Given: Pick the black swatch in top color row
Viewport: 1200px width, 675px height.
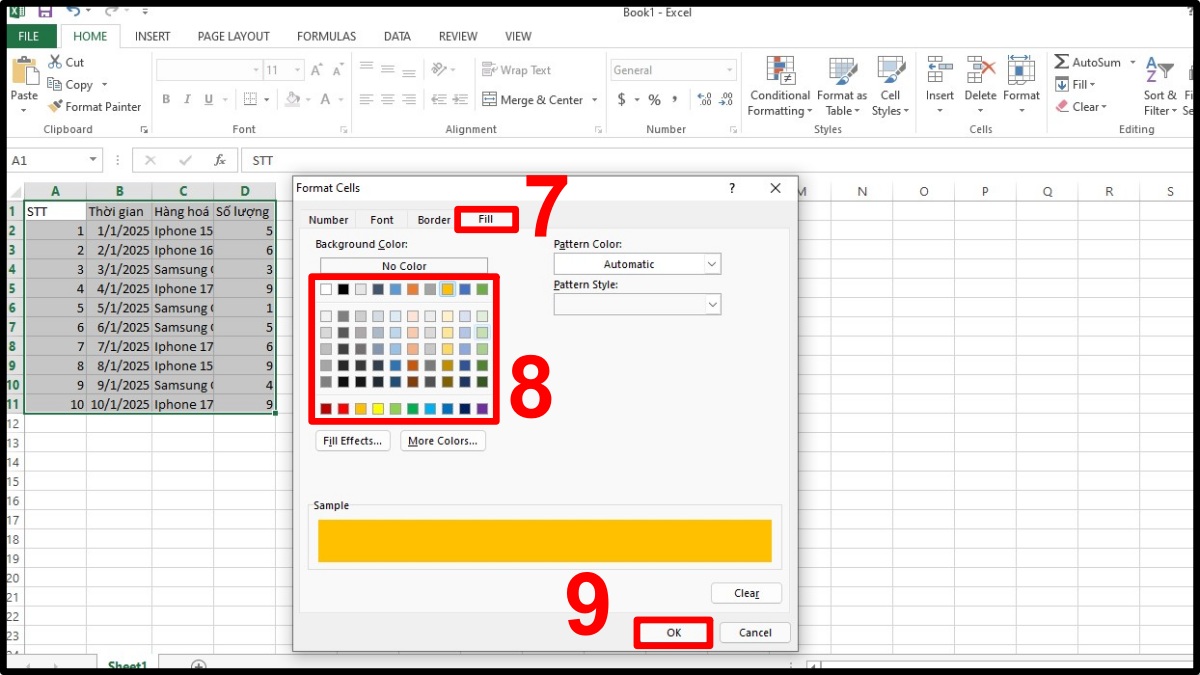Looking at the screenshot, I should (343, 289).
